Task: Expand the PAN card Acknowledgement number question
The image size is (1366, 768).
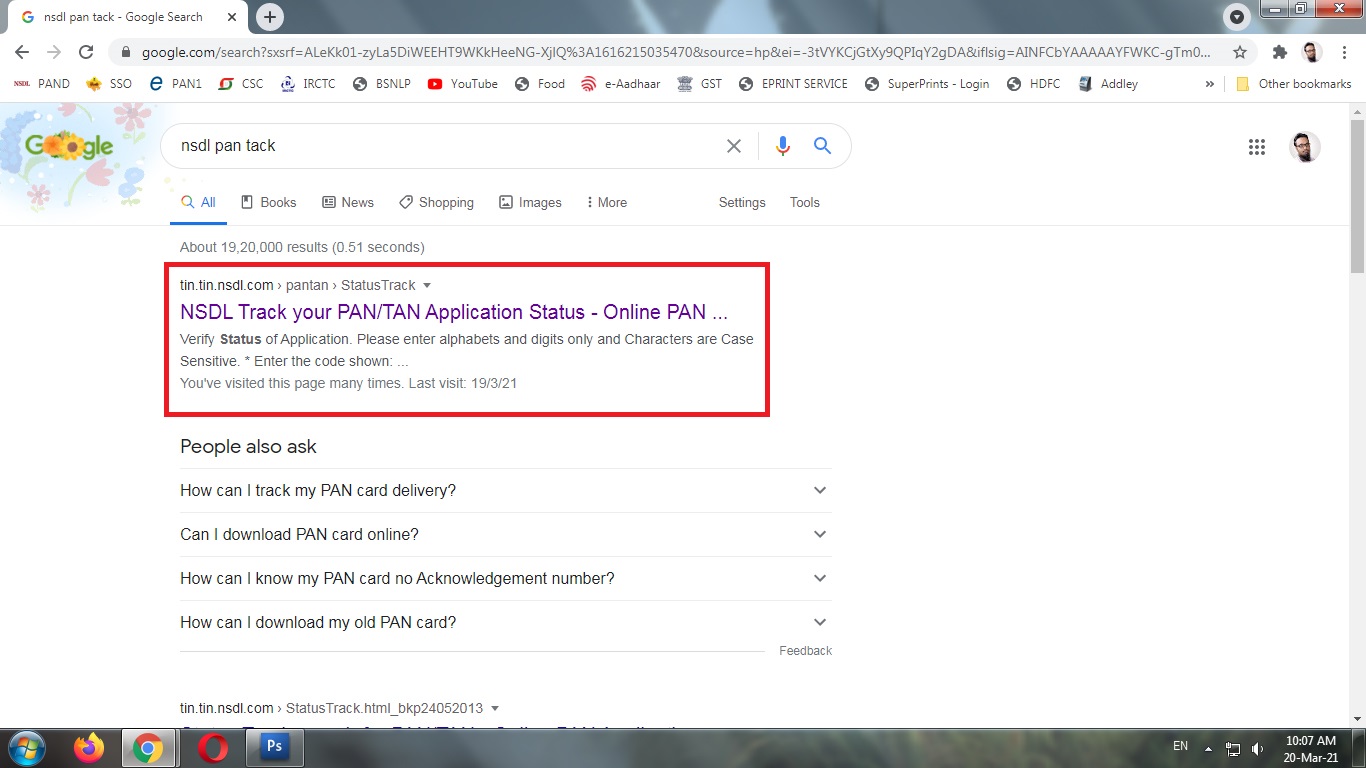Action: point(505,578)
